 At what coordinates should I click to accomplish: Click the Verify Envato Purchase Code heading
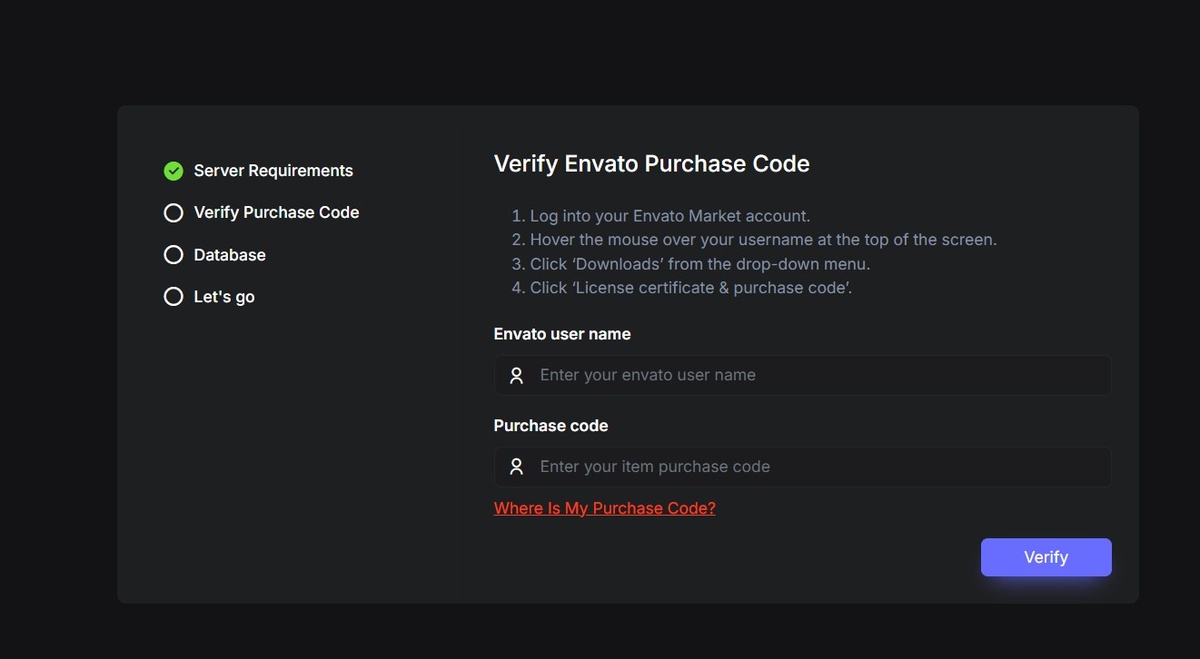pyautogui.click(x=652, y=164)
